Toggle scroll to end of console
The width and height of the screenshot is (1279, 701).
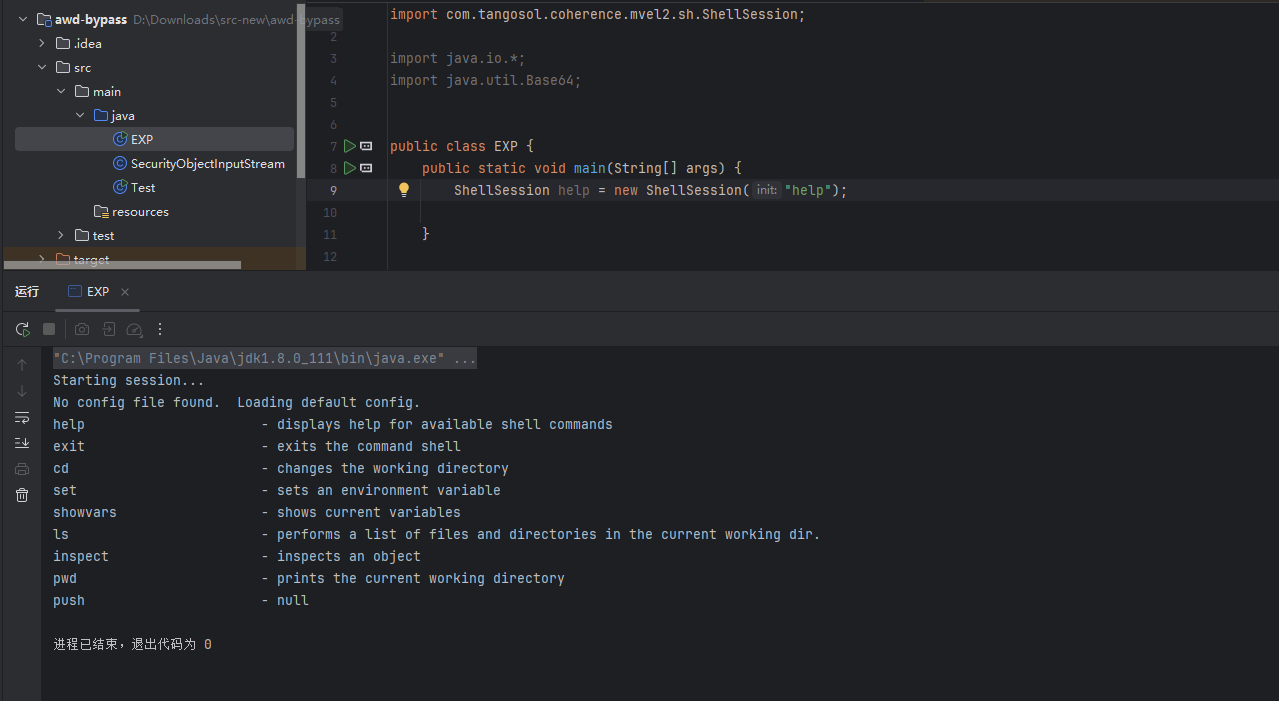pos(22,443)
